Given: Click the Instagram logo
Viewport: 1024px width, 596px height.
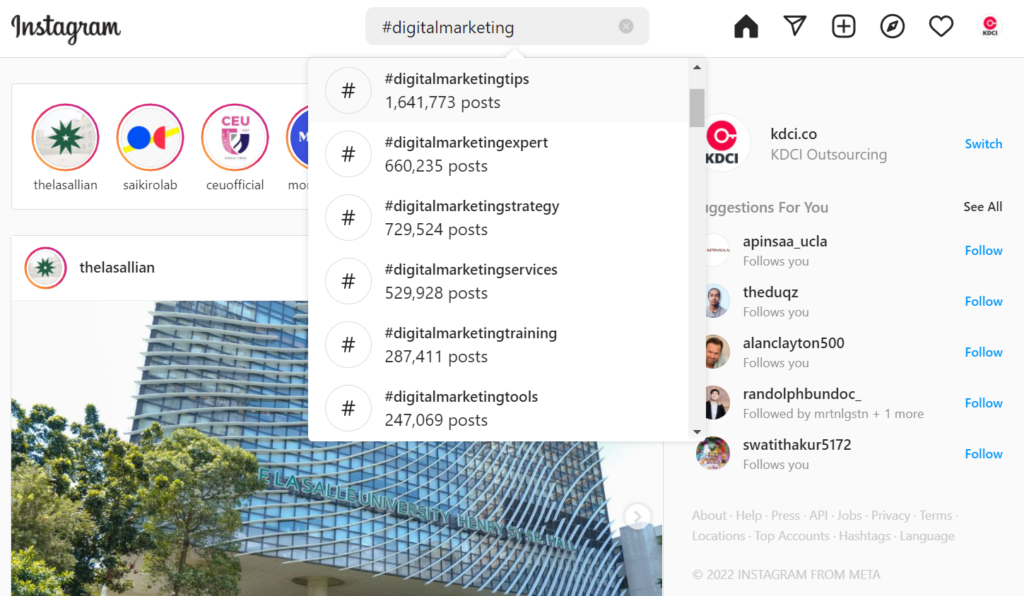Looking at the screenshot, I should point(66,28).
